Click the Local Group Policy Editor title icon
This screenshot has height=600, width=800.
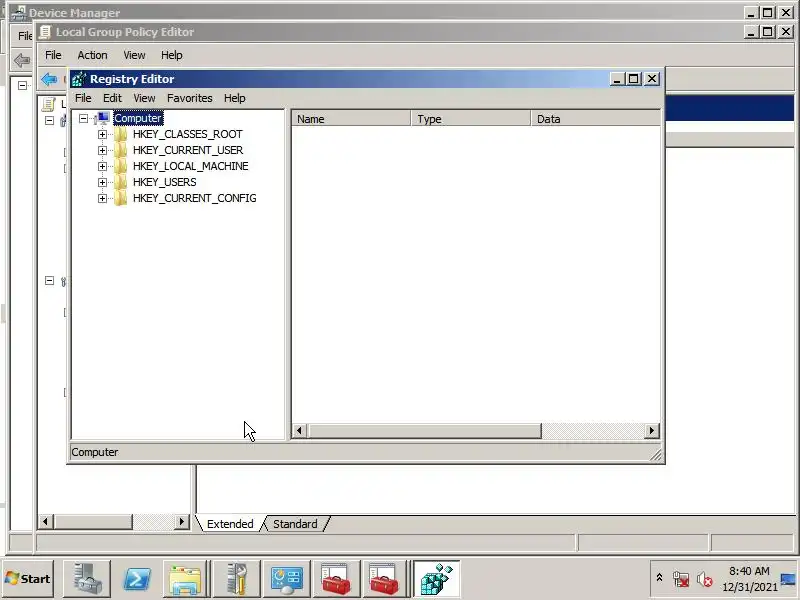45,32
